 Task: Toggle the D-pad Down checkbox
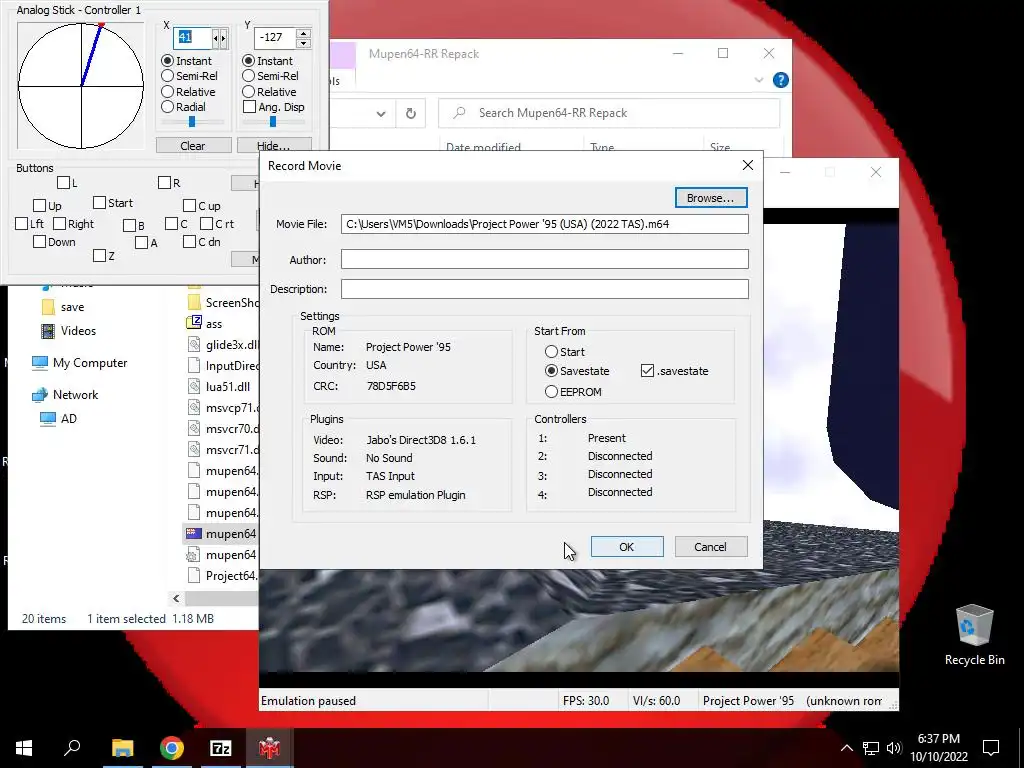39,242
